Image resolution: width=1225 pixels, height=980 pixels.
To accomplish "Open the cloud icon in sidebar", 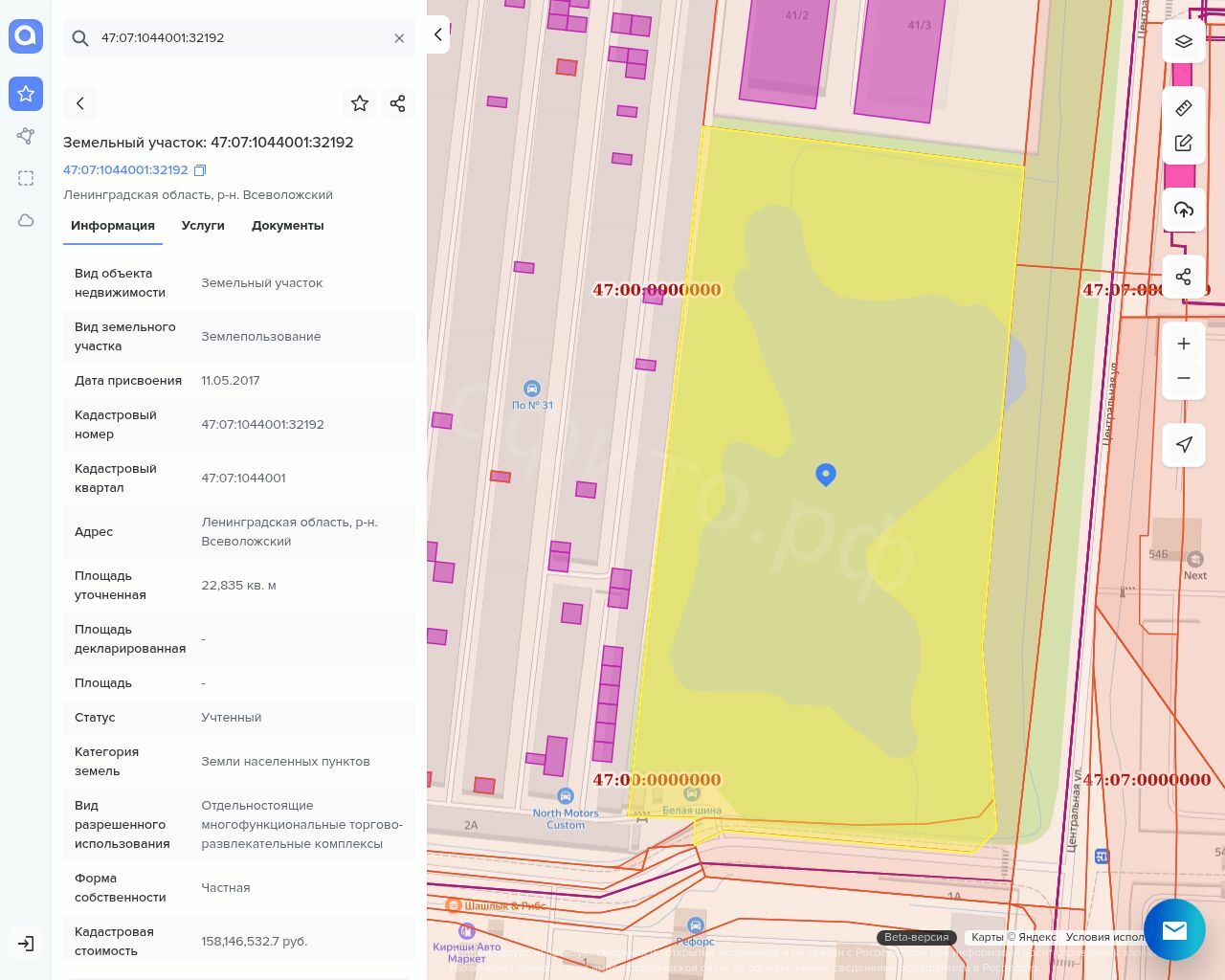I will (x=26, y=220).
